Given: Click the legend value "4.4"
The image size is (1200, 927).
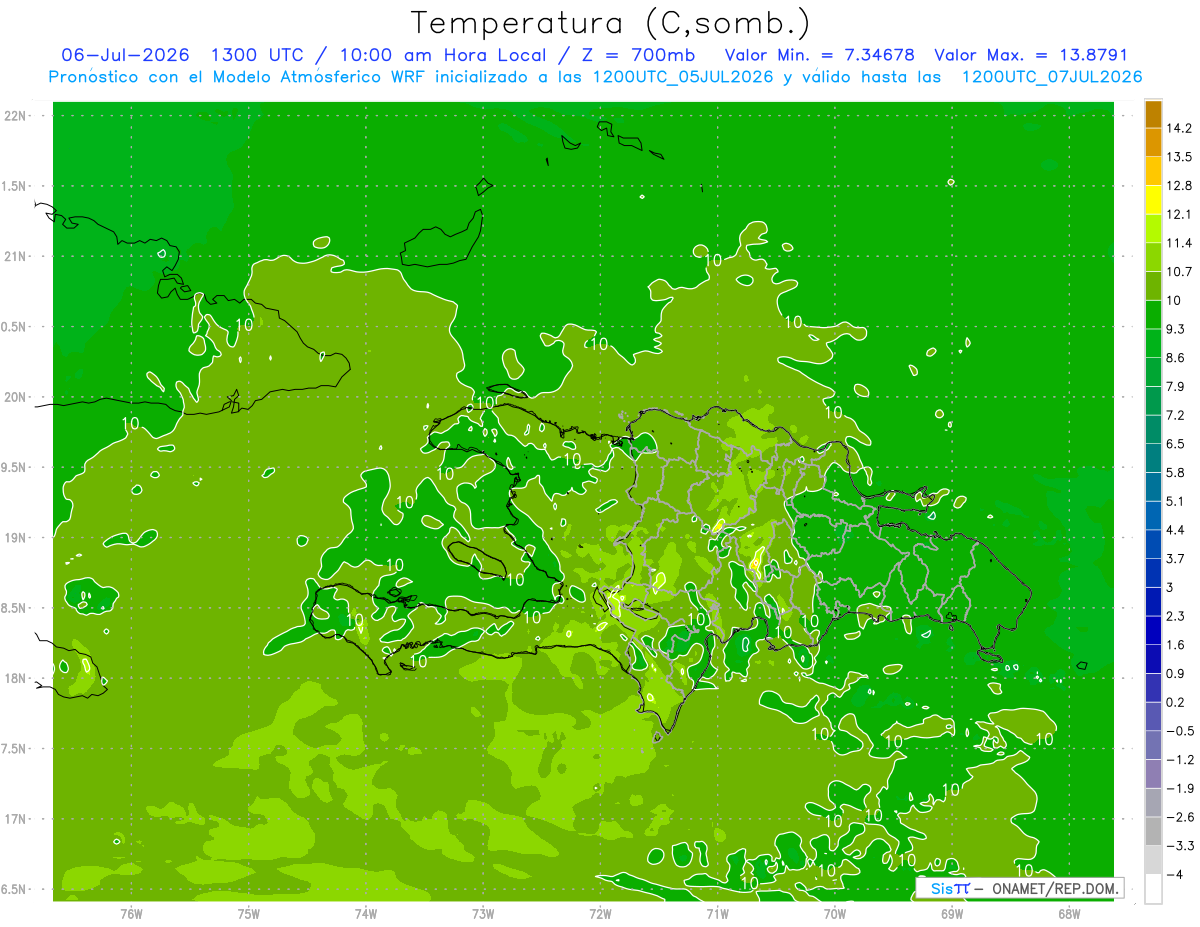Looking at the screenshot, I should (1177, 530).
